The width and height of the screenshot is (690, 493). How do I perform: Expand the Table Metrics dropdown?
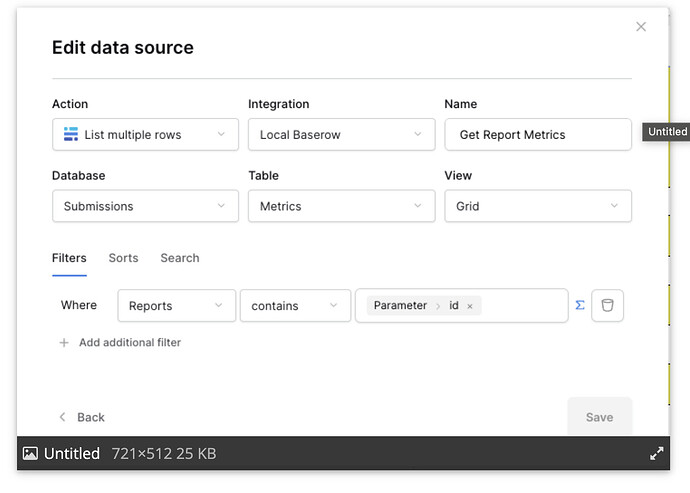[341, 206]
